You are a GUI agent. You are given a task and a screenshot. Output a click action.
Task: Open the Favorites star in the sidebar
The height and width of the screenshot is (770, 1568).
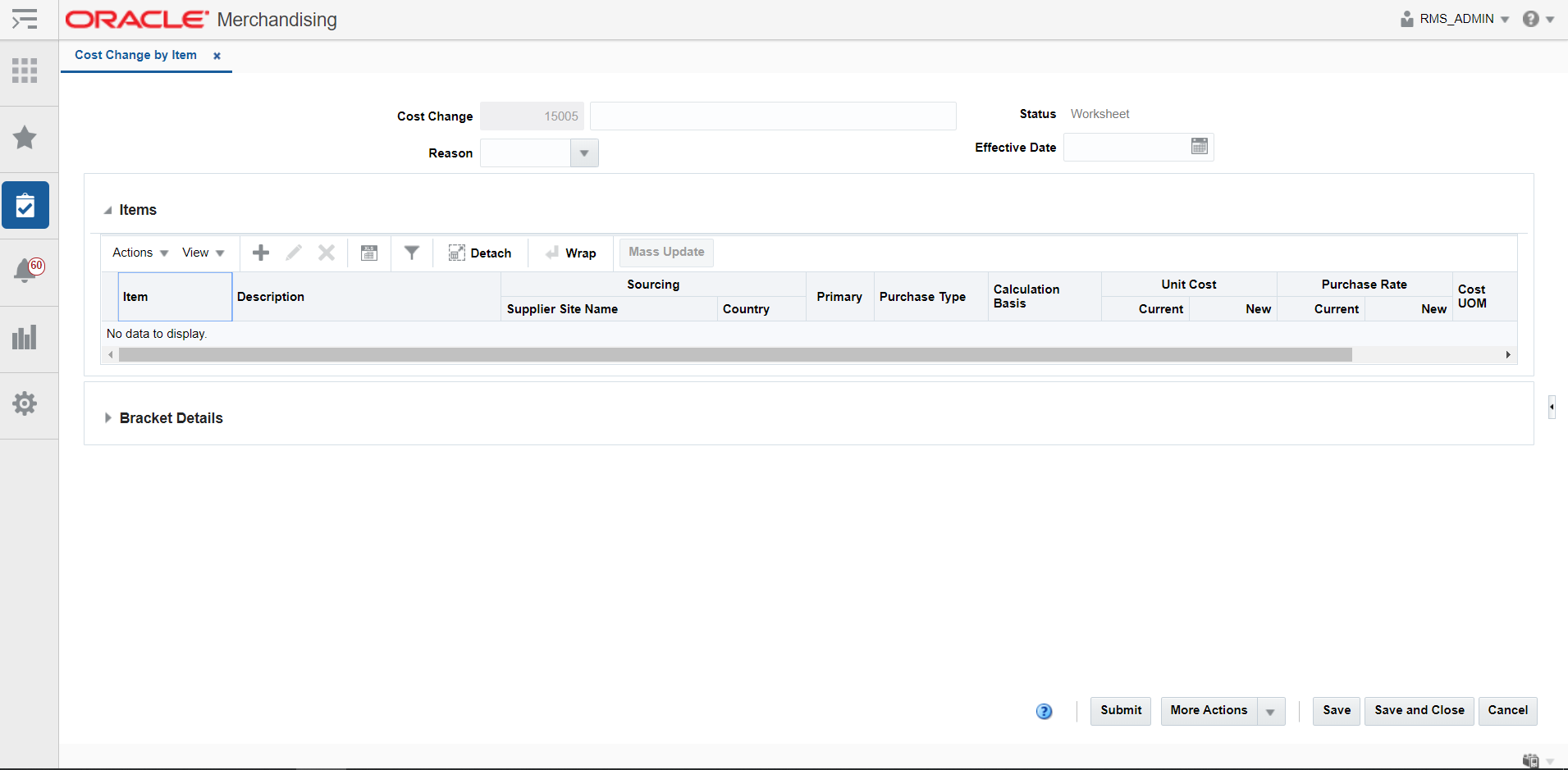(25, 138)
